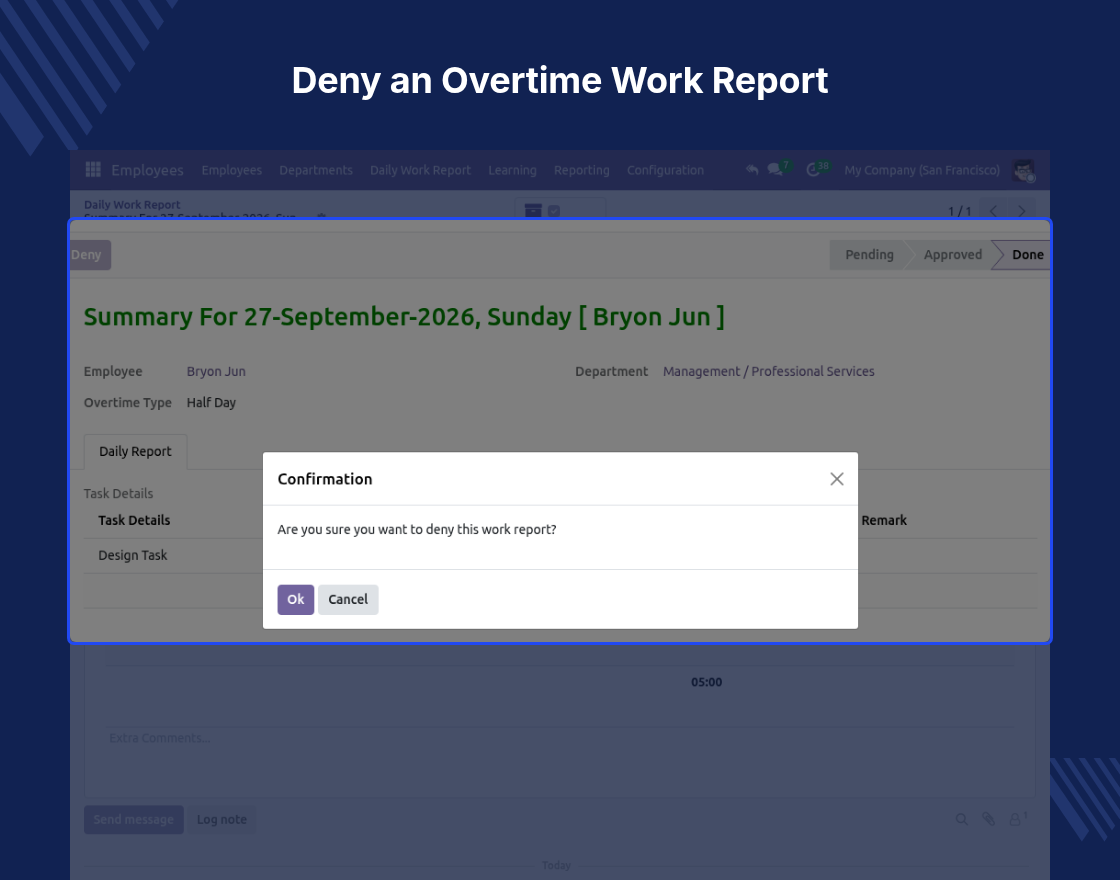Image resolution: width=1120 pixels, height=880 pixels.
Task: Cancel the deny confirmation dialog
Action: coord(348,599)
